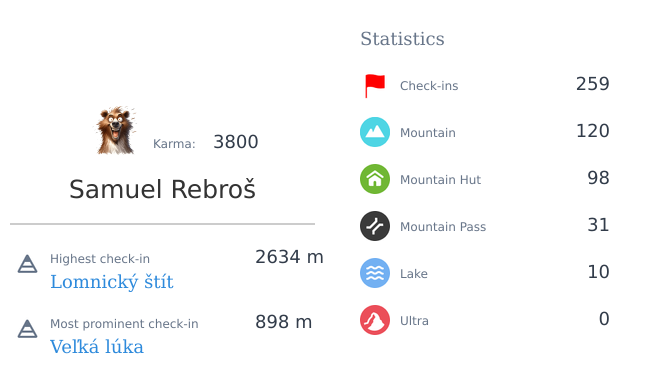Click the bear avatar picture

pyautogui.click(x=116, y=131)
